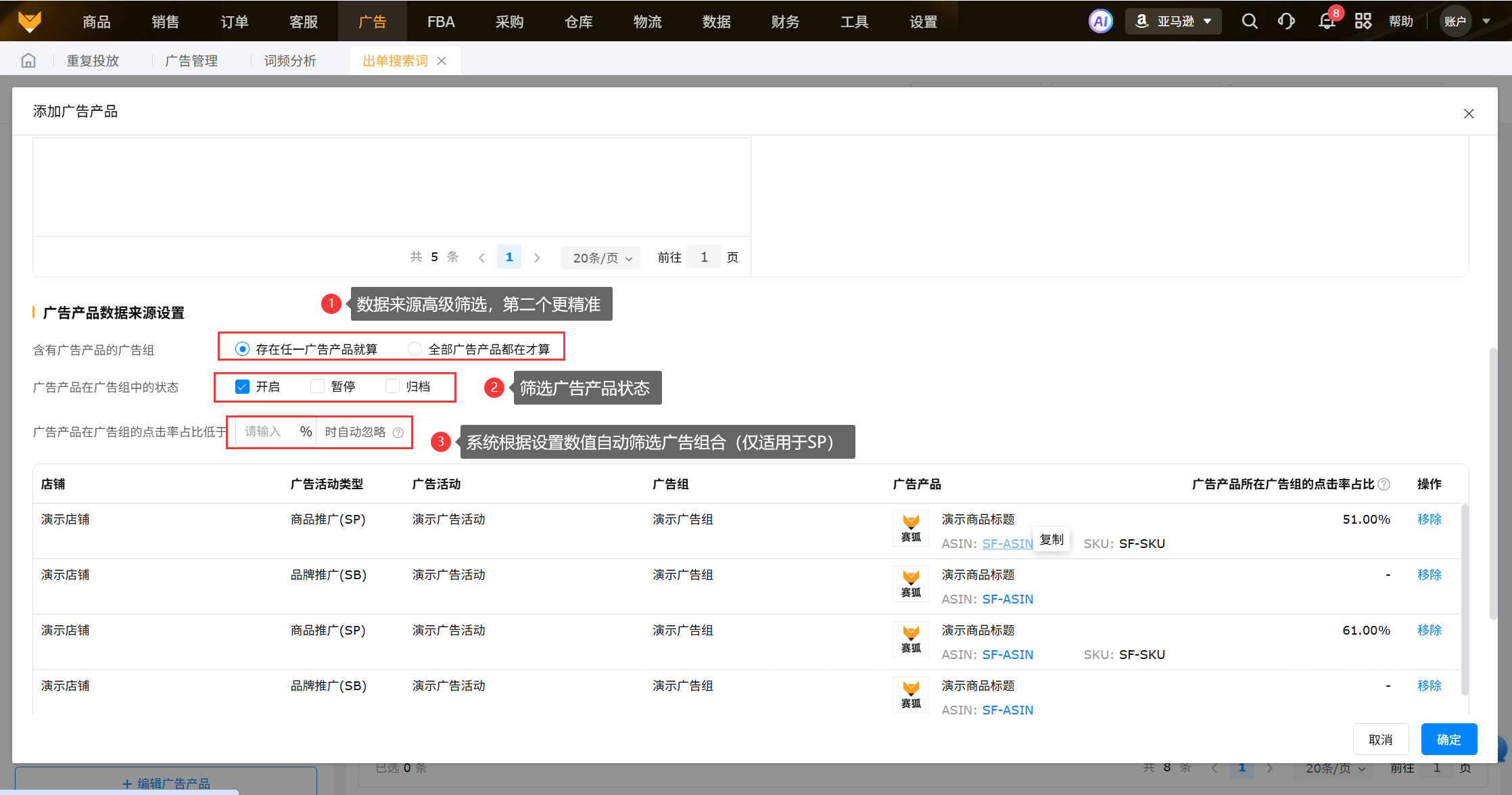This screenshot has height=795, width=1512.
Task: Click help icon beside 时自动忽略
Action: tap(398, 433)
